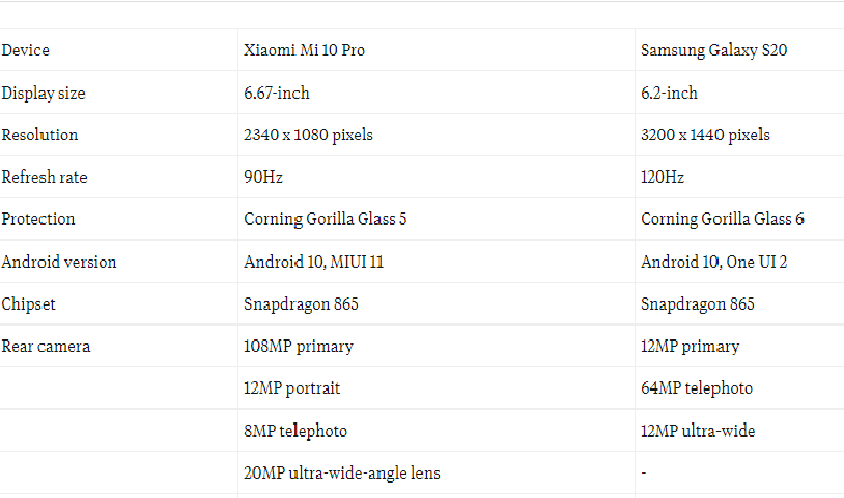844x498 pixels.
Task: Select the 20MP ultra-wide-angle lens cell
Action: pos(342,473)
